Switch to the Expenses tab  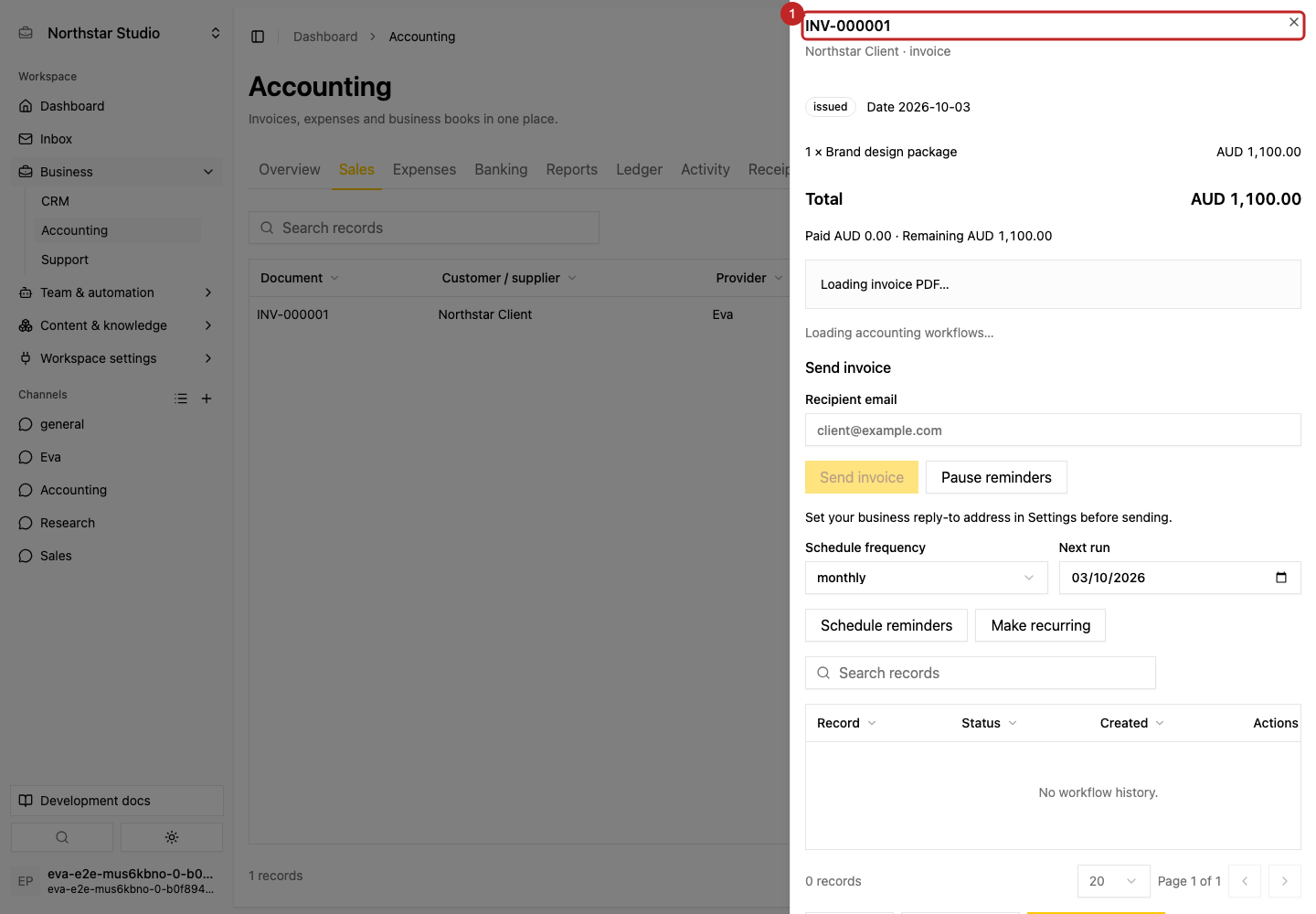point(424,170)
